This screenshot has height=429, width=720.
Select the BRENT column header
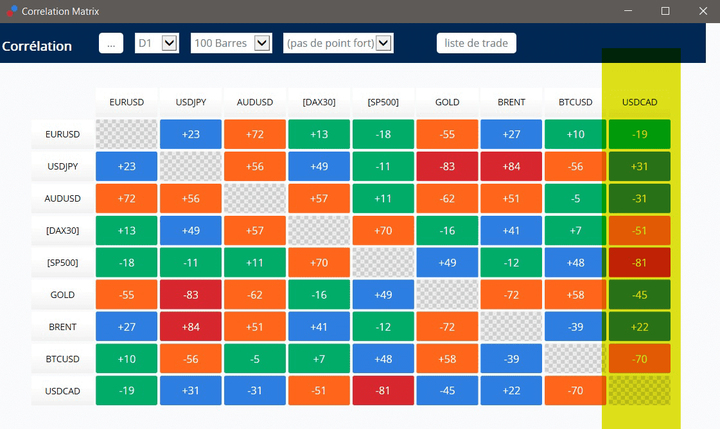tap(511, 102)
